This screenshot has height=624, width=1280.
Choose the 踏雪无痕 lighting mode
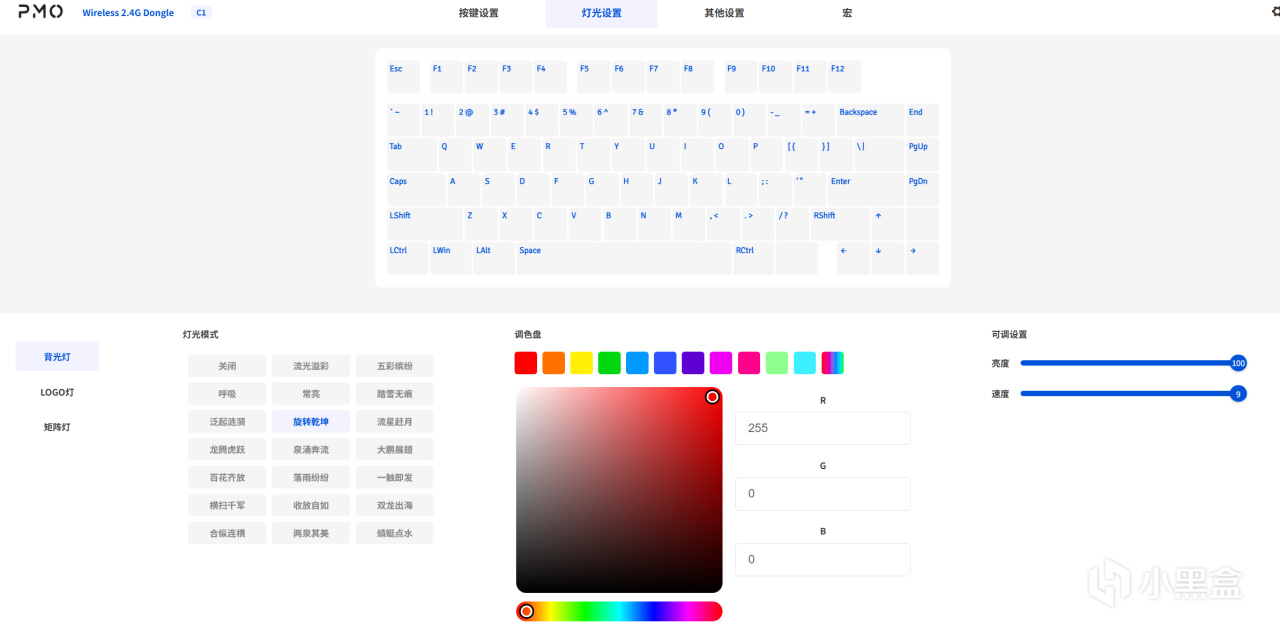tap(395, 394)
